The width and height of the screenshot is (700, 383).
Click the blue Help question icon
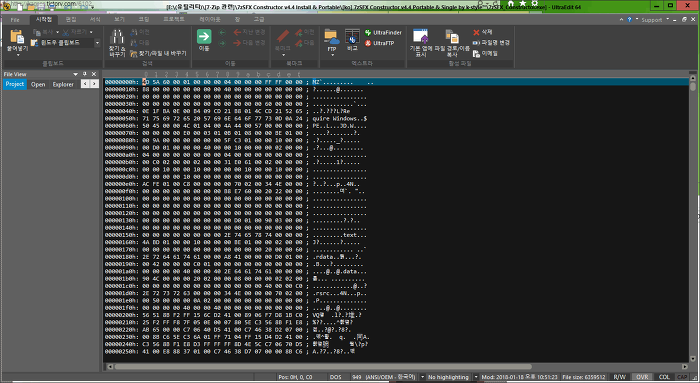pyautogui.click(x=629, y=20)
